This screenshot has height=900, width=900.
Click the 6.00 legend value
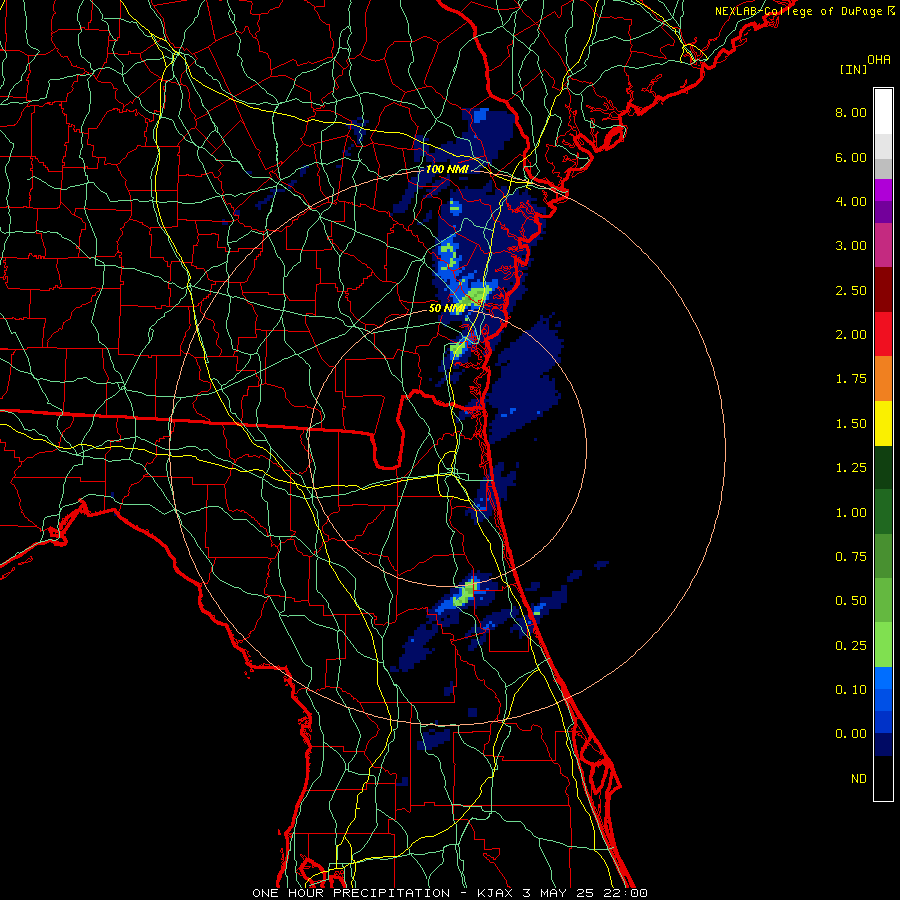(x=851, y=157)
